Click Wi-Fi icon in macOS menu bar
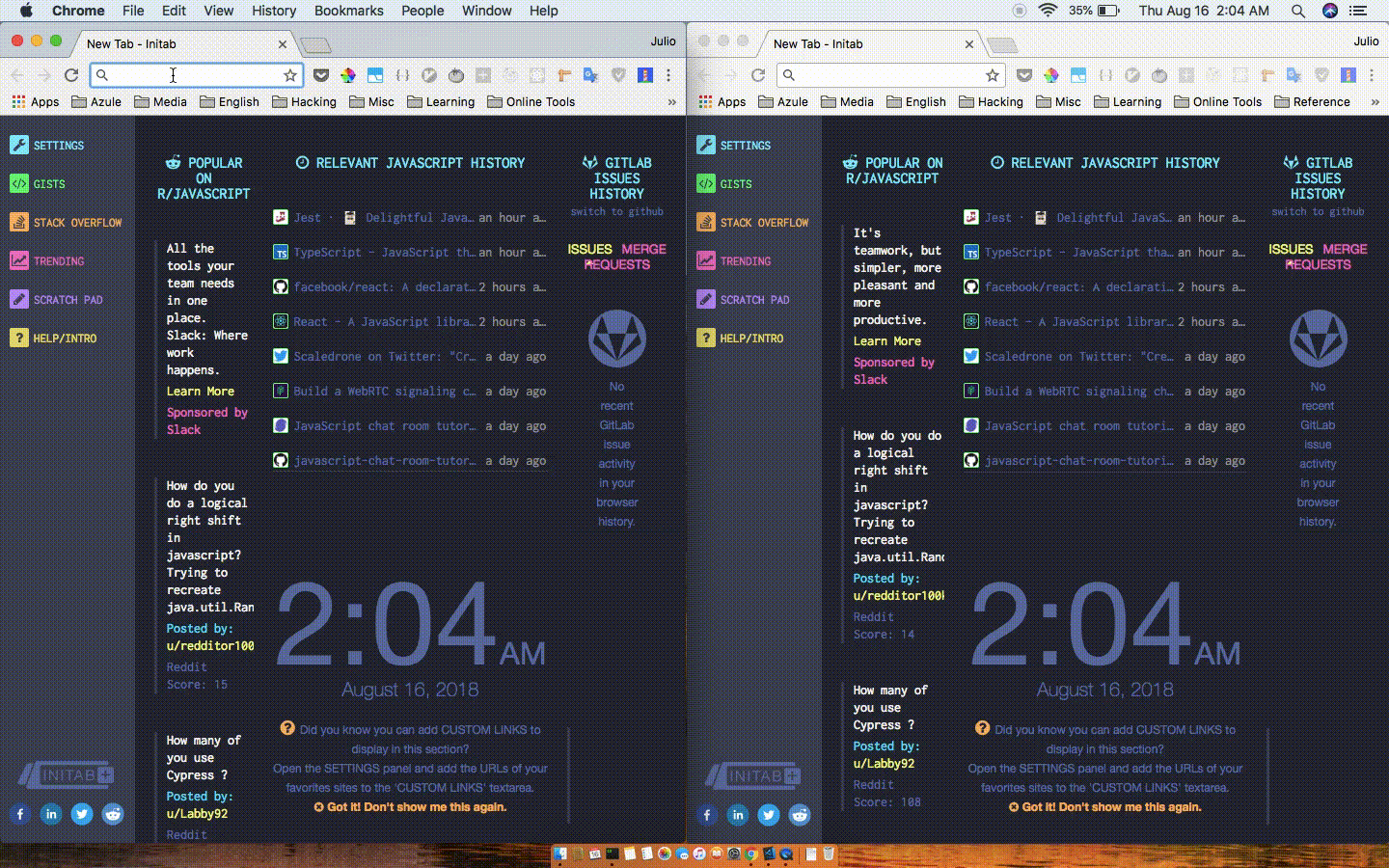The image size is (1389, 868). click(1048, 11)
